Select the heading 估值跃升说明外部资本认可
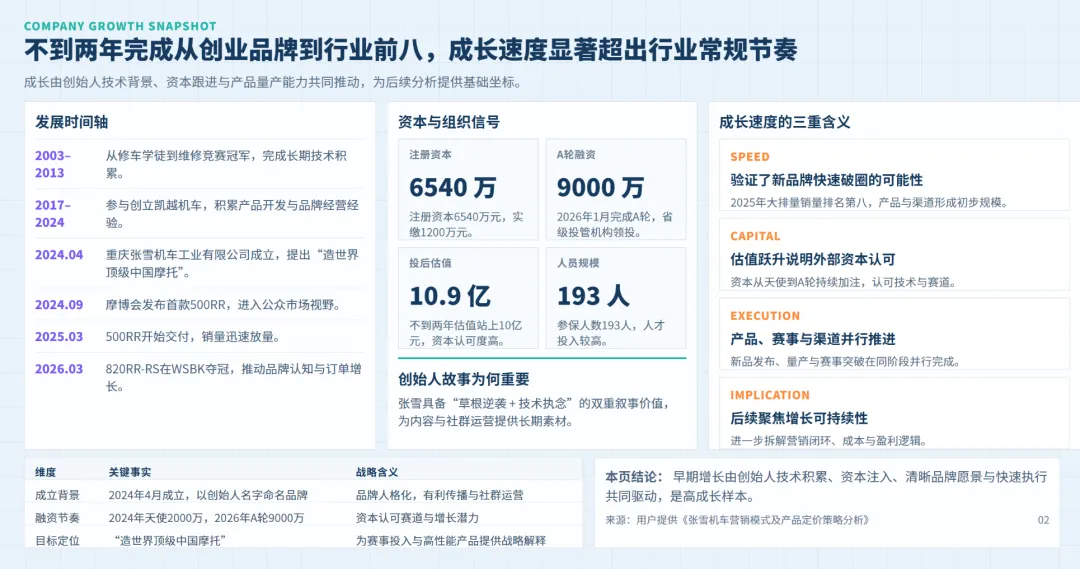The image size is (1080, 569). coord(813,260)
